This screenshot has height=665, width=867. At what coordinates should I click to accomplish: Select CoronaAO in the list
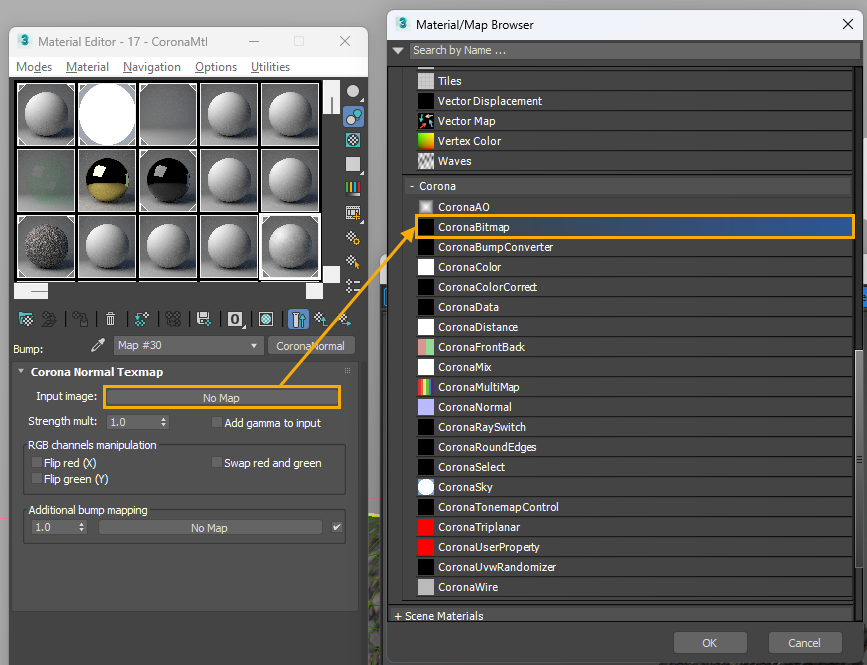634,207
